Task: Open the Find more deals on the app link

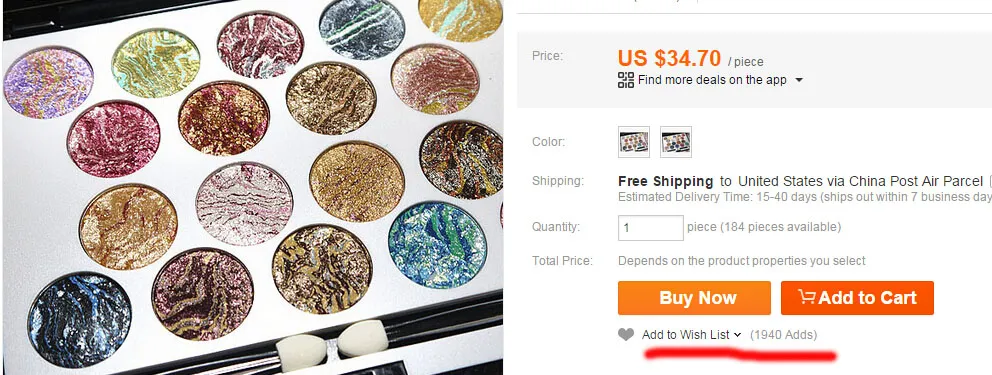Action: 712,80
